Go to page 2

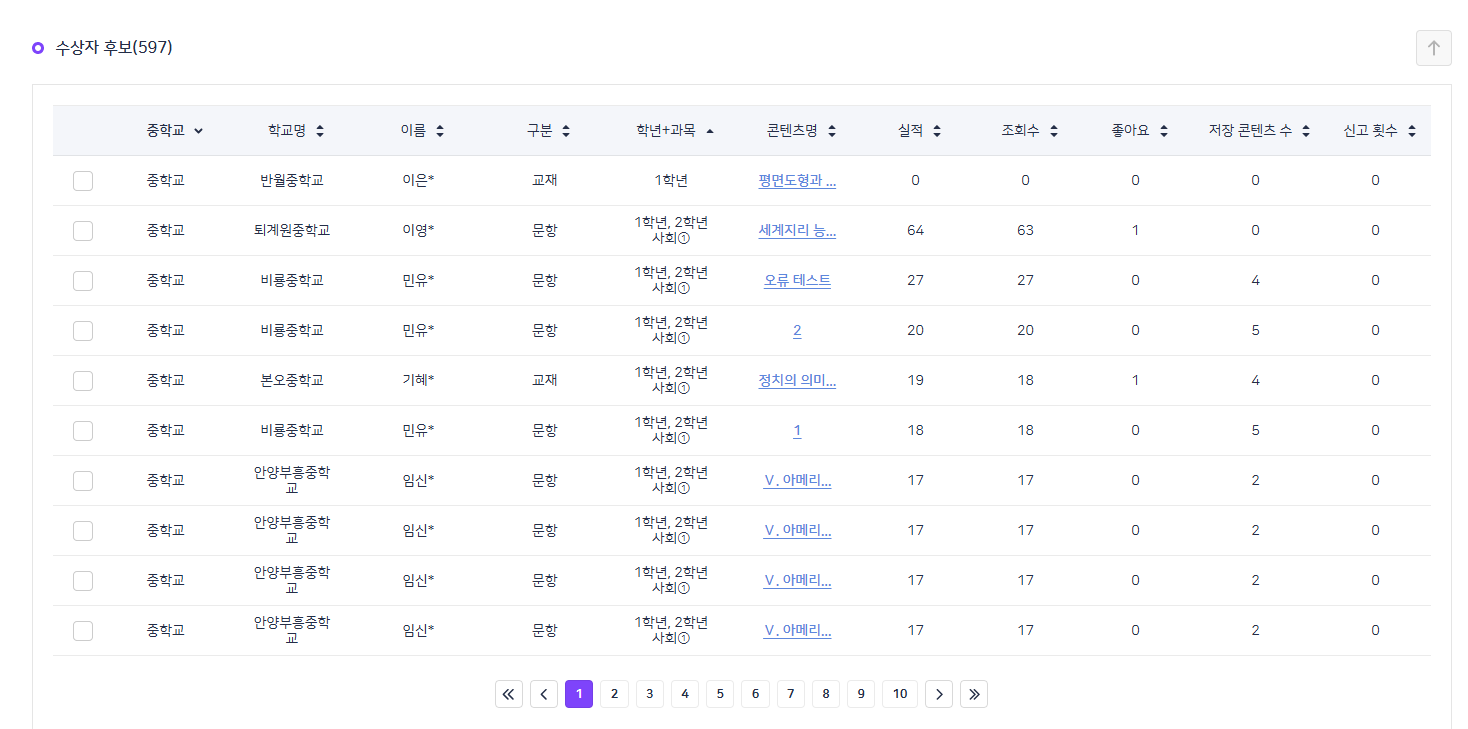pos(614,694)
